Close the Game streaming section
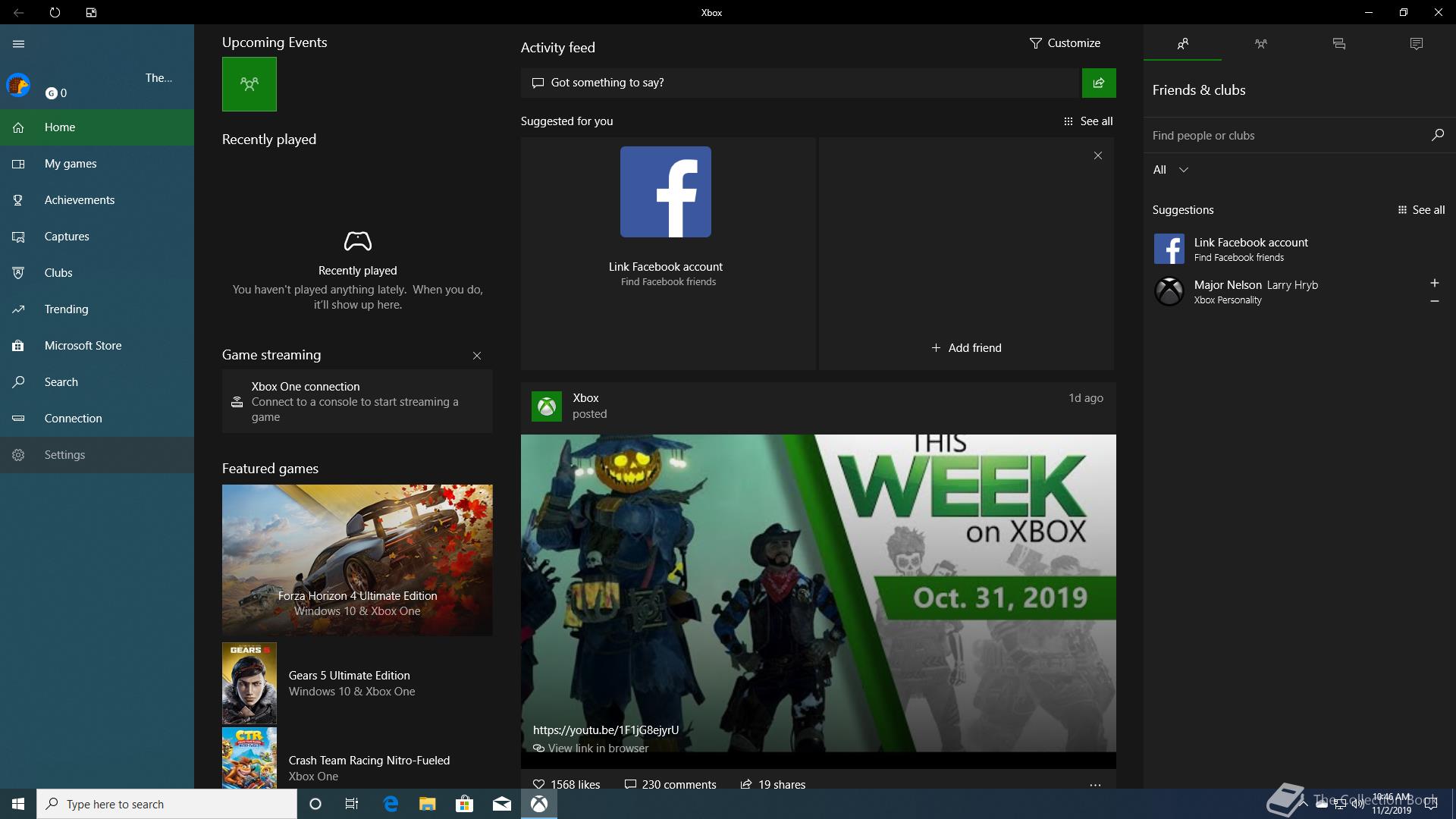1456x819 pixels. pyautogui.click(x=477, y=356)
